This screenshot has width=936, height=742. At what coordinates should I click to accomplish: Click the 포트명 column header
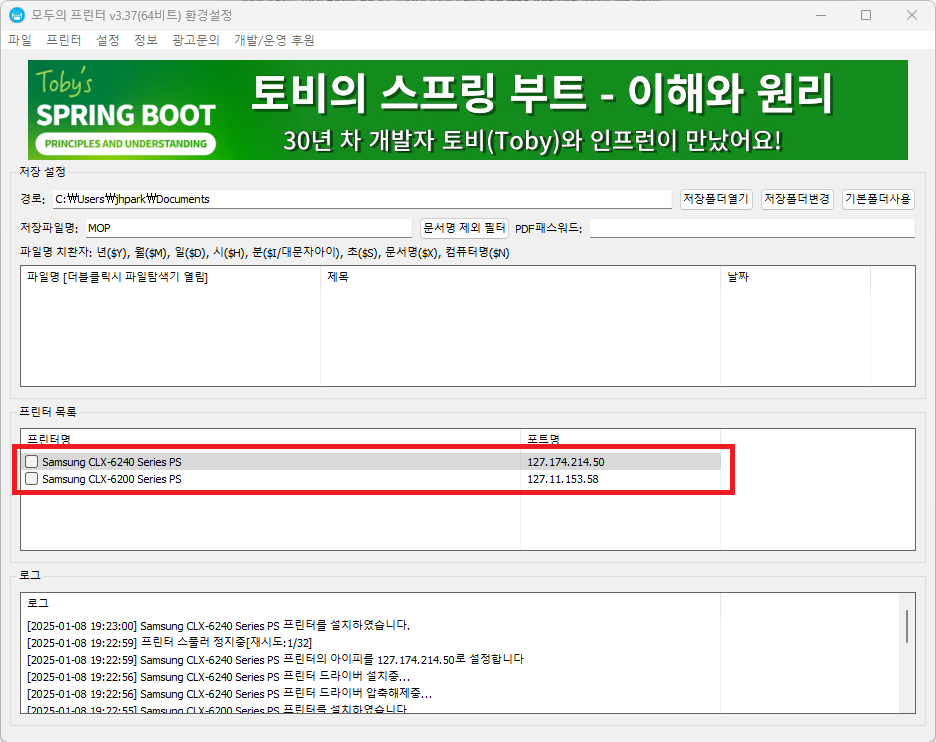(621, 439)
